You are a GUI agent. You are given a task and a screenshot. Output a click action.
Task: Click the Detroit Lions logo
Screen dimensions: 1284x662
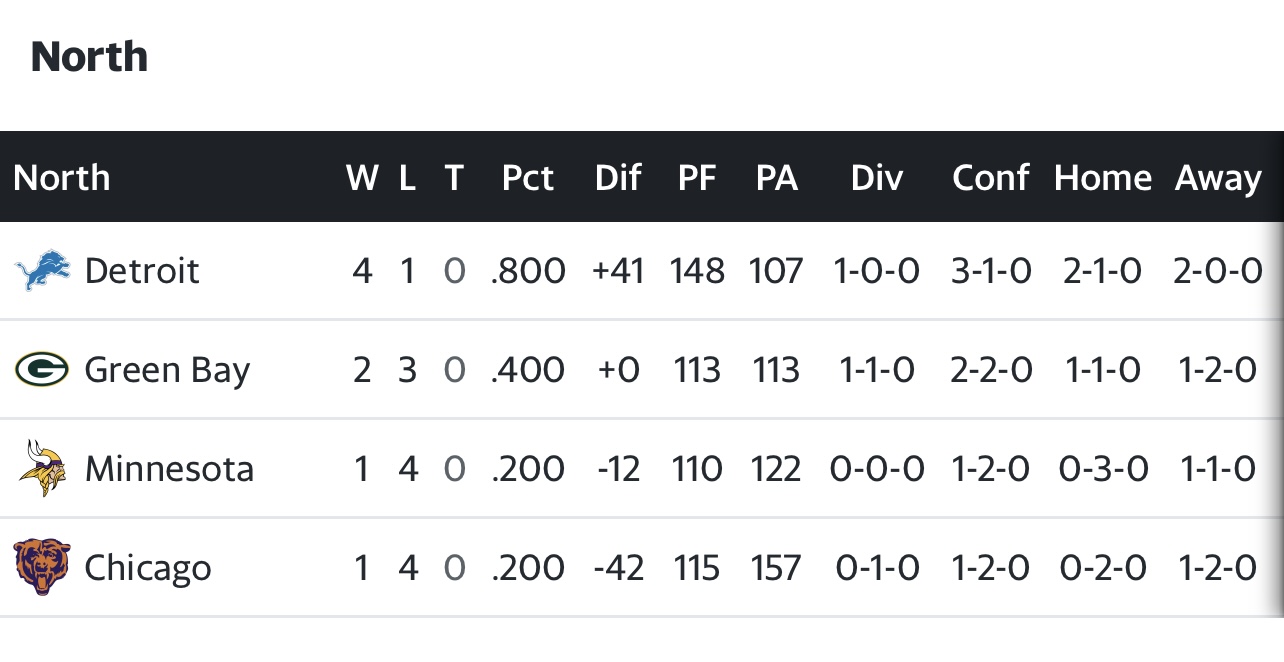(x=42, y=271)
